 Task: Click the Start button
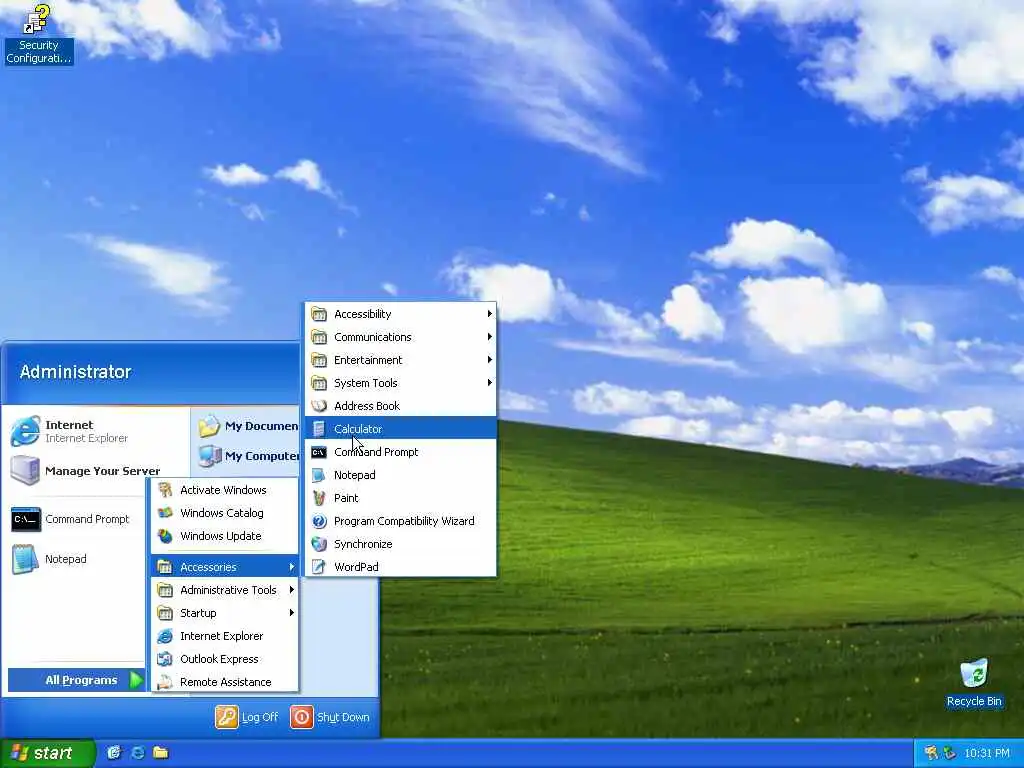click(x=48, y=753)
